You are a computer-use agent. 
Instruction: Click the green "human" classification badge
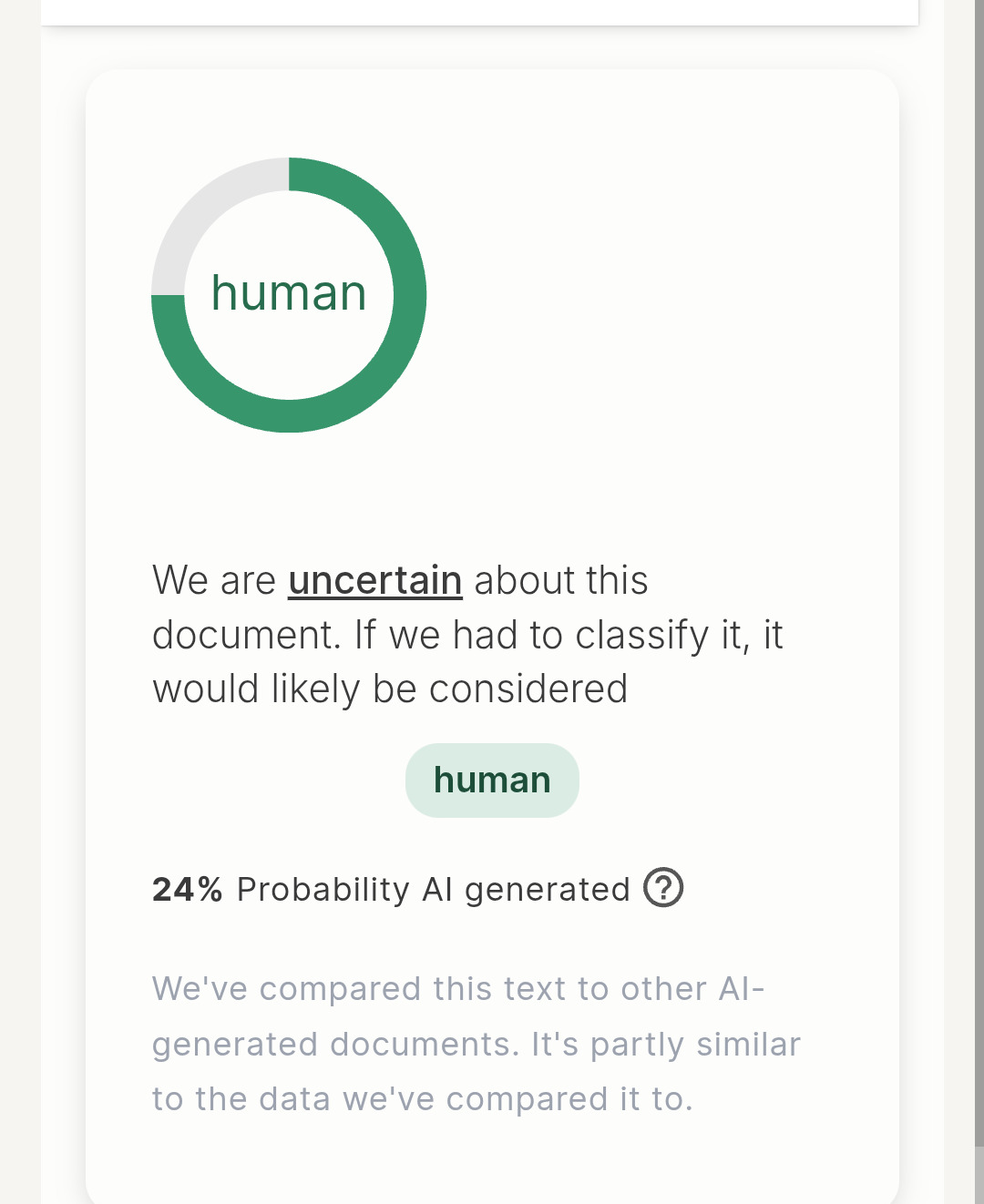[492, 781]
